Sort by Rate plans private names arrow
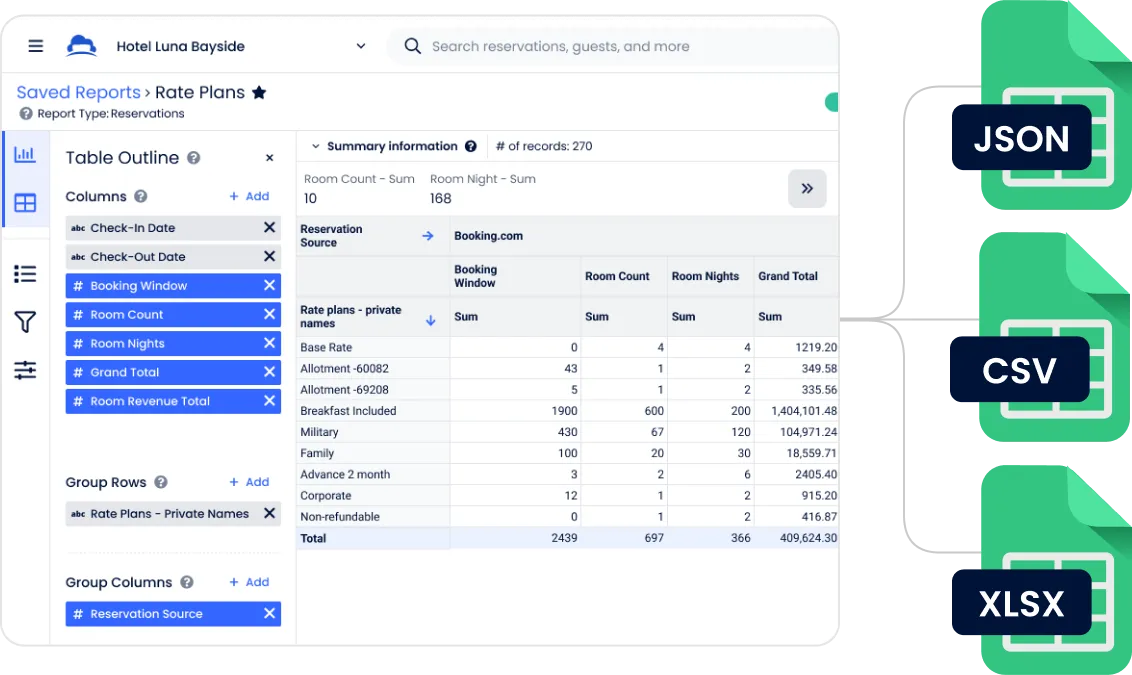Viewport: 1132px width, 675px height. 430,321
